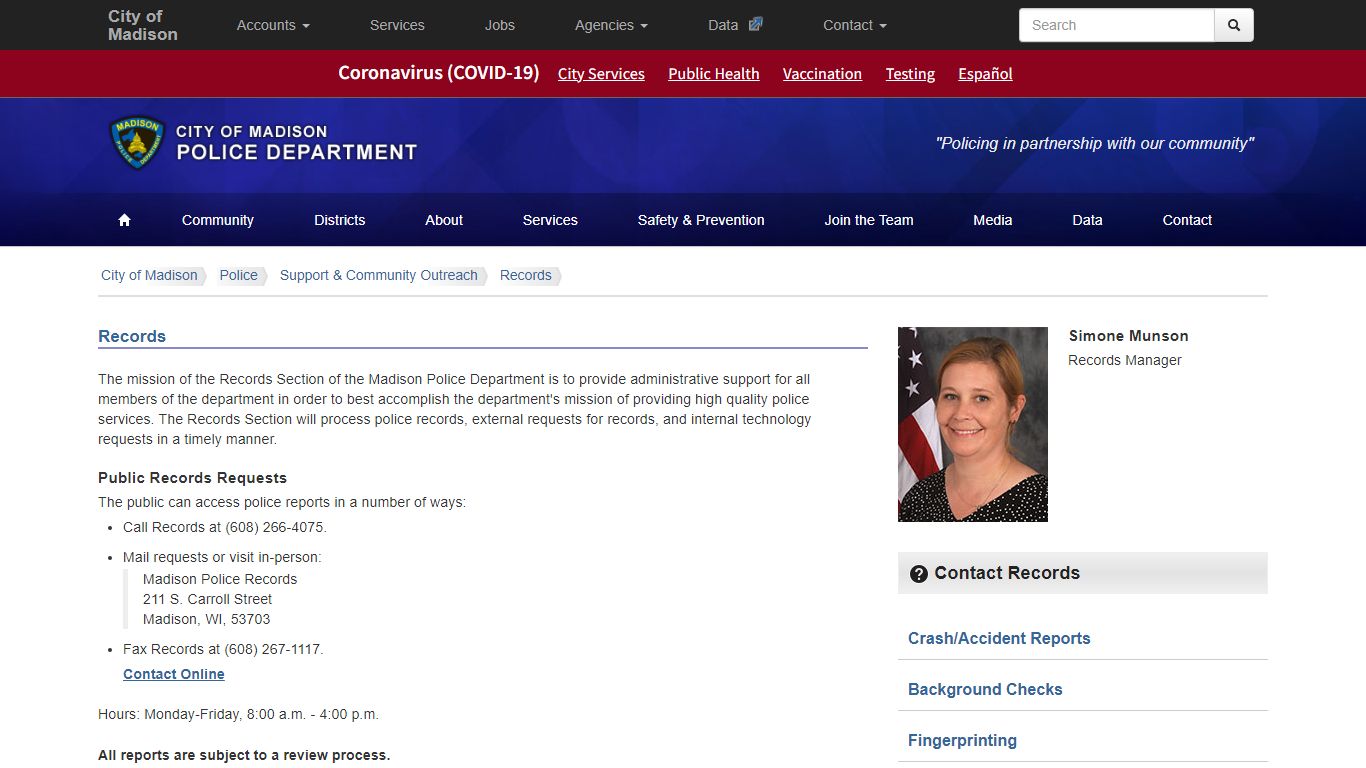
Task: Click the address line 211 S. Carroll Street
Action: pos(207,600)
